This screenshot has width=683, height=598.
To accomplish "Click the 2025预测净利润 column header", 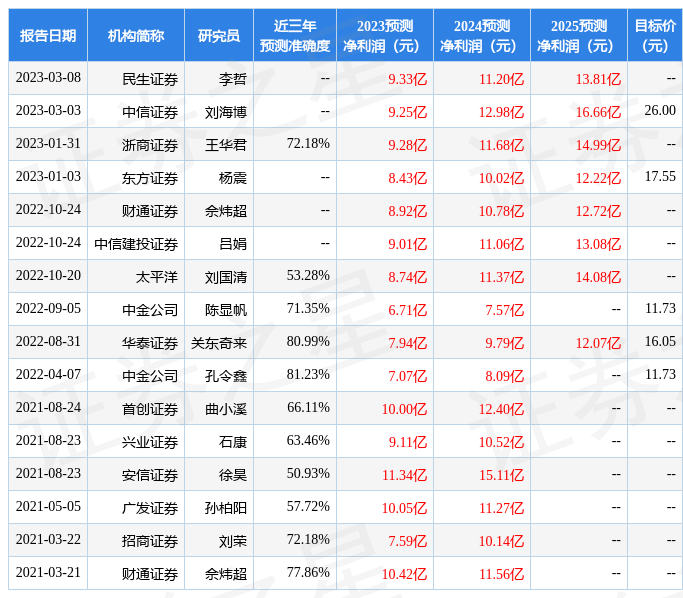I will point(579,35).
